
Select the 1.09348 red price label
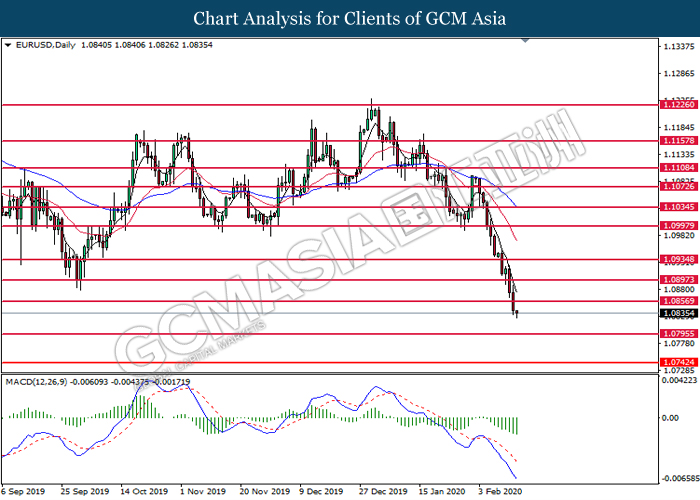(x=679, y=259)
